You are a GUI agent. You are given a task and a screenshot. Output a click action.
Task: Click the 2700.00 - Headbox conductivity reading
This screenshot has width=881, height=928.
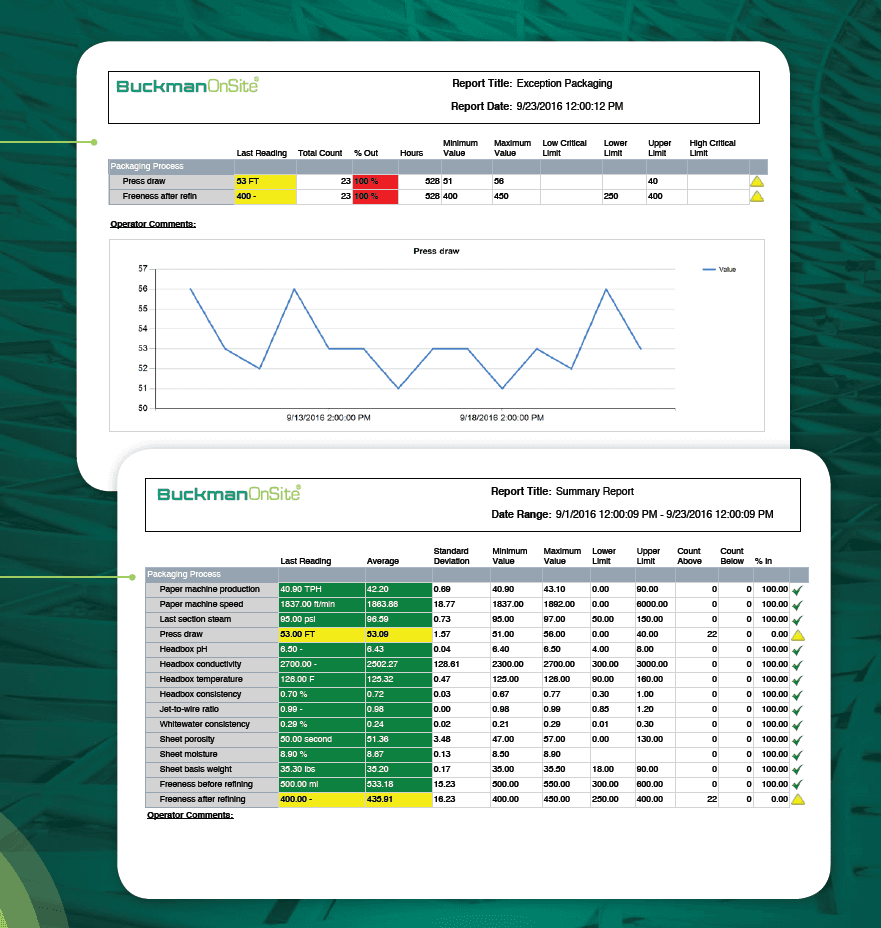pos(322,664)
